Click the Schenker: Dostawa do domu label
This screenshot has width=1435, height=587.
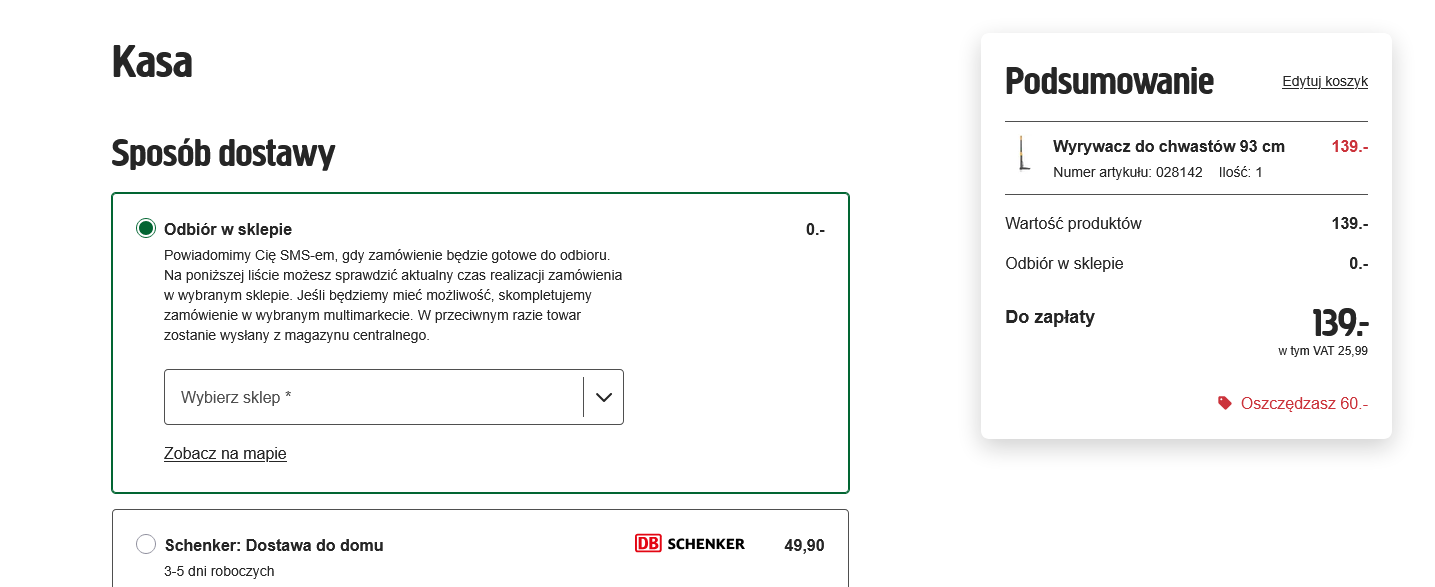[x=274, y=545]
